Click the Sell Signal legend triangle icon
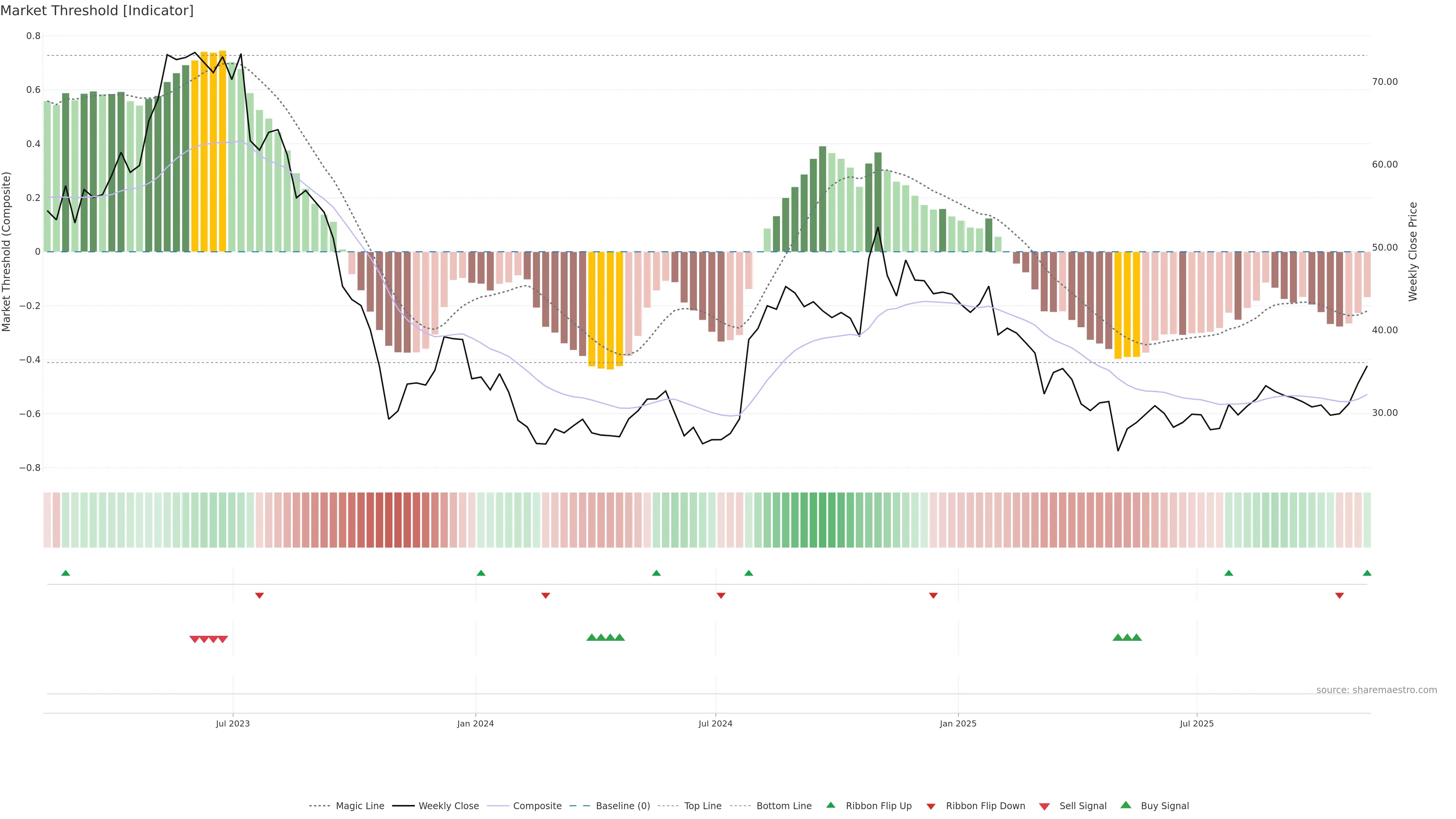Image resolution: width=1456 pixels, height=819 pixels. pos(1044,806)
